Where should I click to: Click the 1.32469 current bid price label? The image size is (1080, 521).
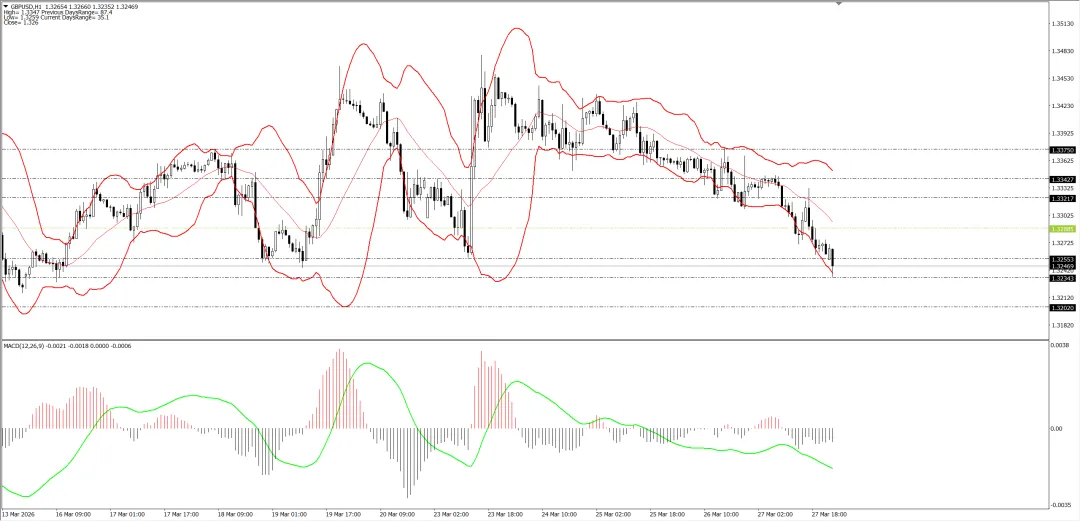click(x=1062, y=265)
